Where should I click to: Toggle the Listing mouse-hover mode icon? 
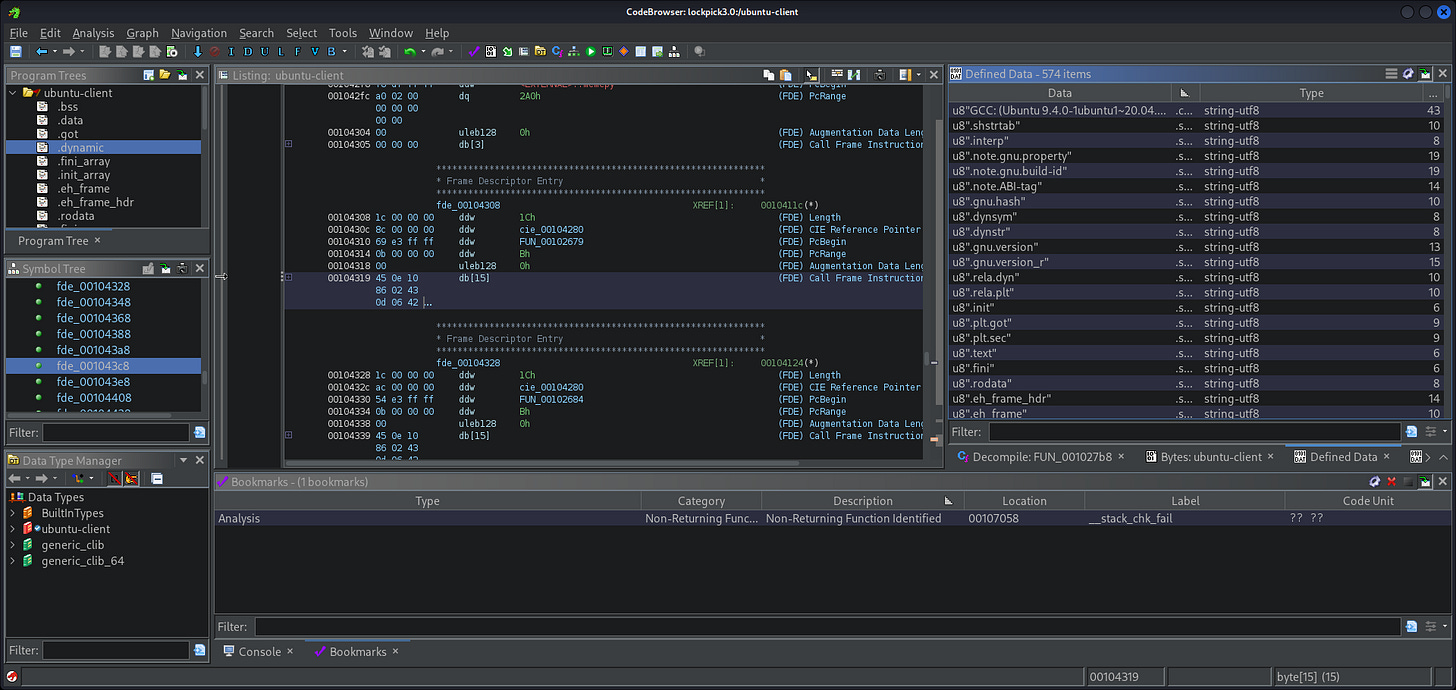(812, 75)
